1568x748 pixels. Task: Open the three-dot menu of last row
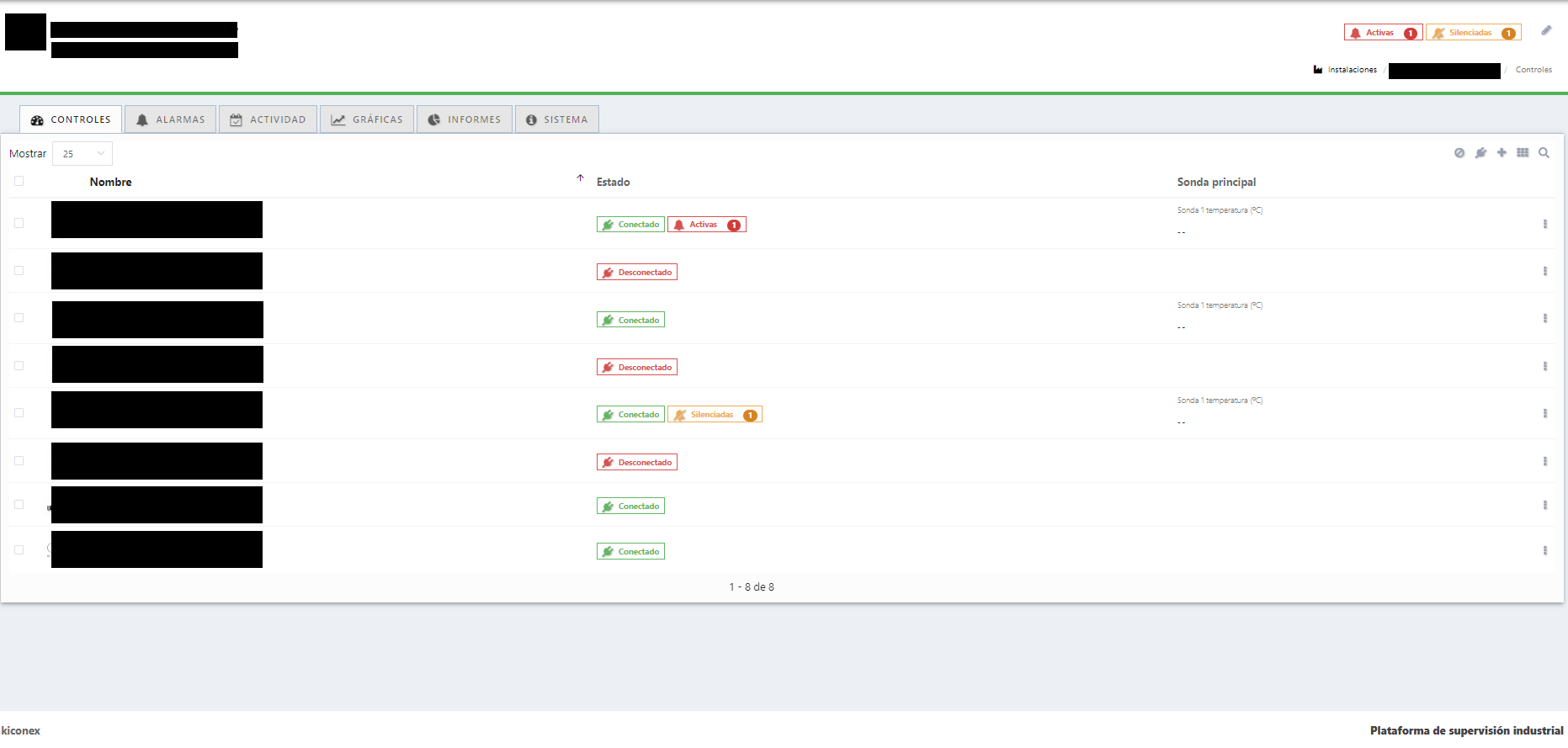click(x=1544, y=551)
